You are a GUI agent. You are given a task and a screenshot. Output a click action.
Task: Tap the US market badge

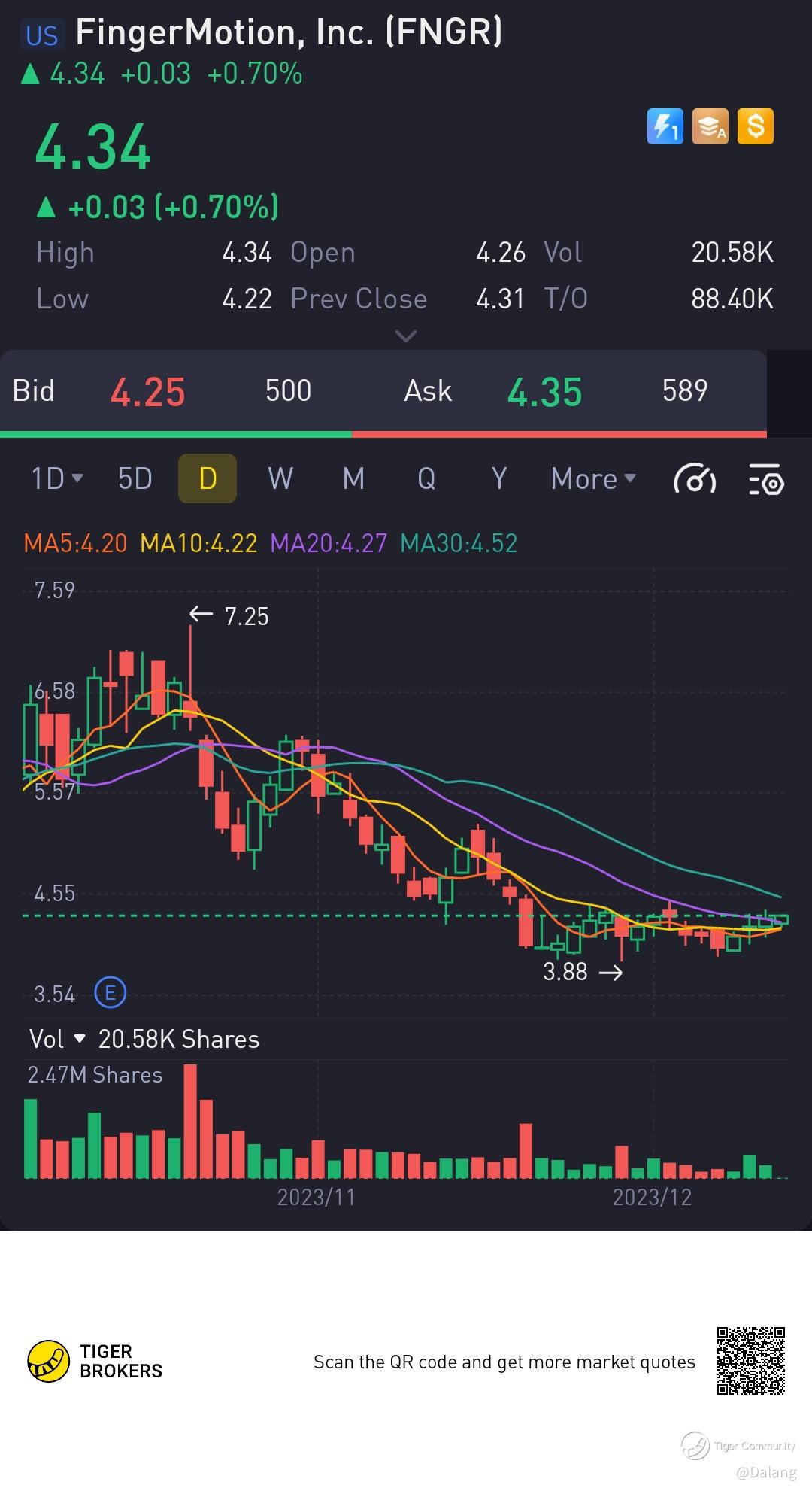(x=42, y=35)
